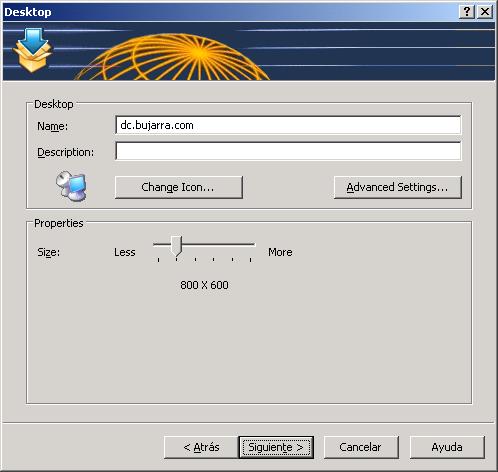Open the Change Icon dialog
The width and height of the screenshot is (498, 472).
pos(179,187)
